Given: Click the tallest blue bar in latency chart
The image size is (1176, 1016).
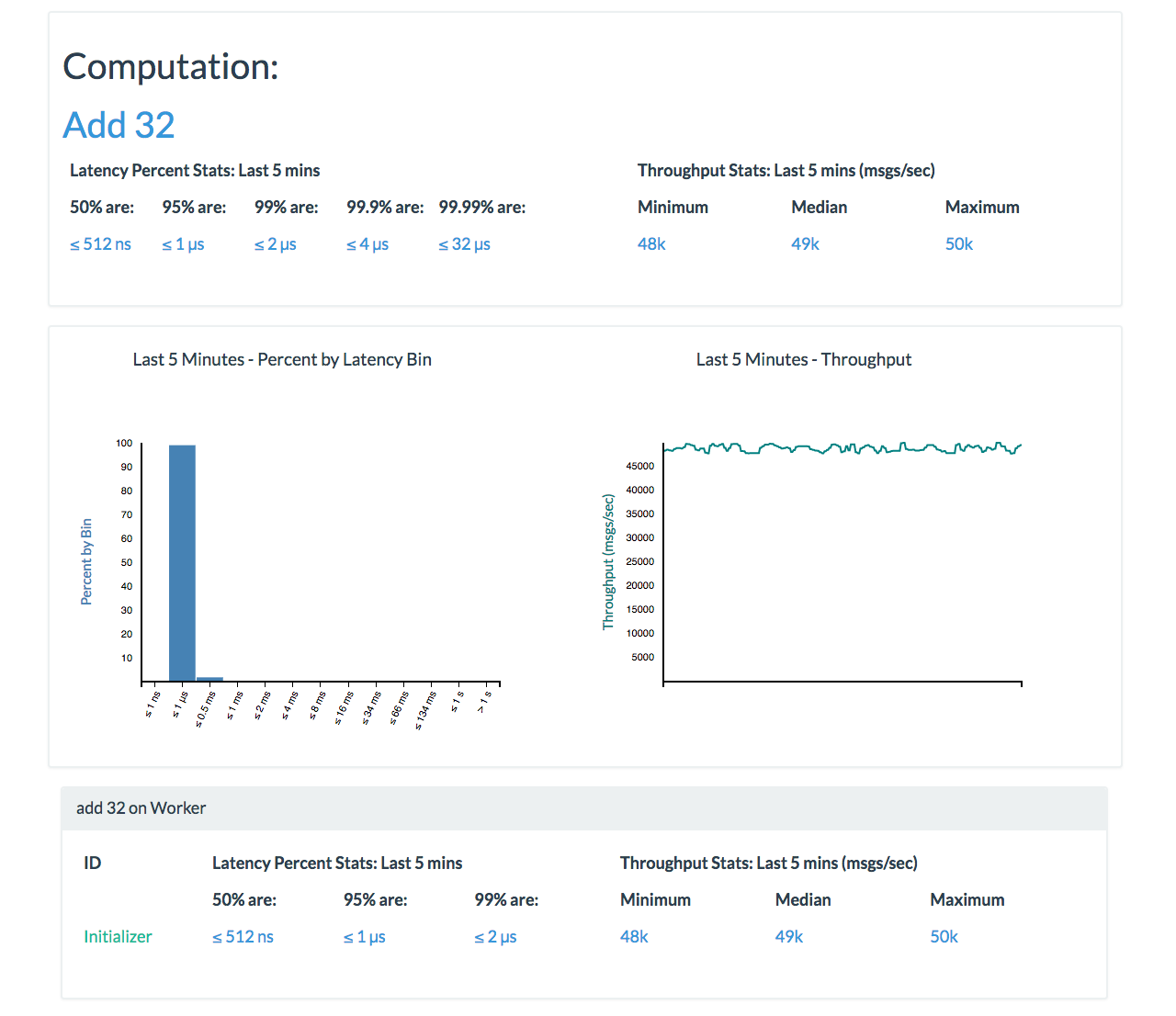Looking at the screenshot, I should 182,560.
